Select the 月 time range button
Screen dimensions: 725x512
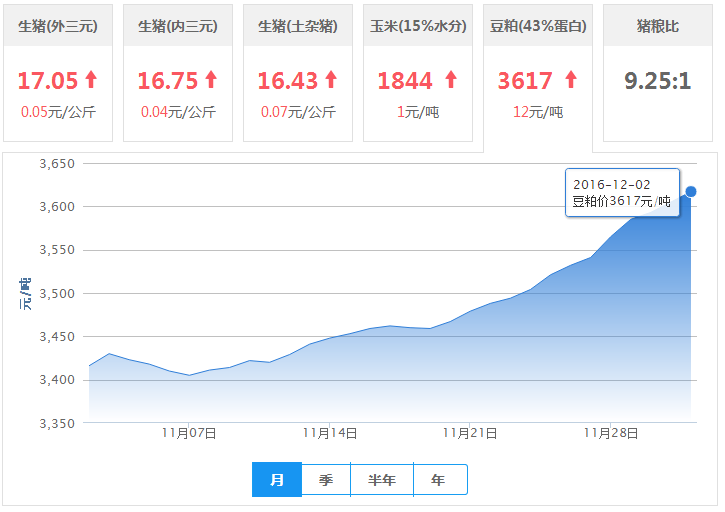point(276,480)
